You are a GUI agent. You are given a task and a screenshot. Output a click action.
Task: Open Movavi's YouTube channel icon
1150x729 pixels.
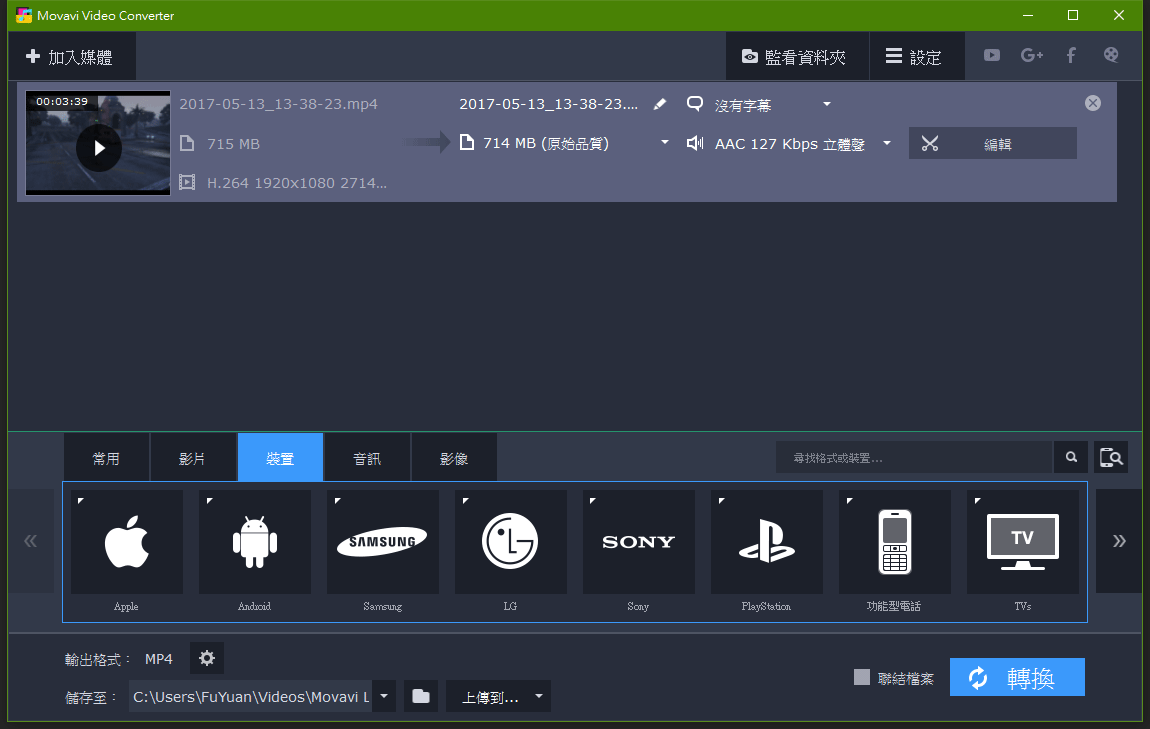click(x=991, y=56)
